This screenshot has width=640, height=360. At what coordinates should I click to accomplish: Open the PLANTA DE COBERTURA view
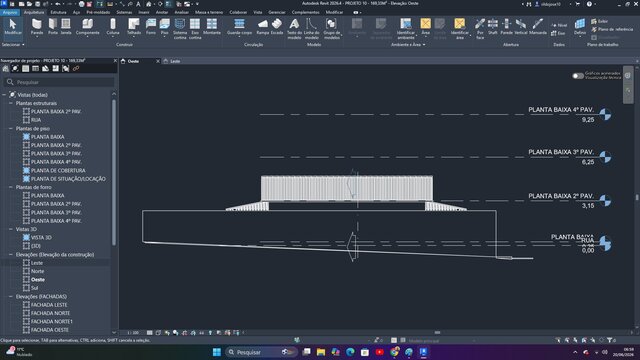tap(58, 171)
